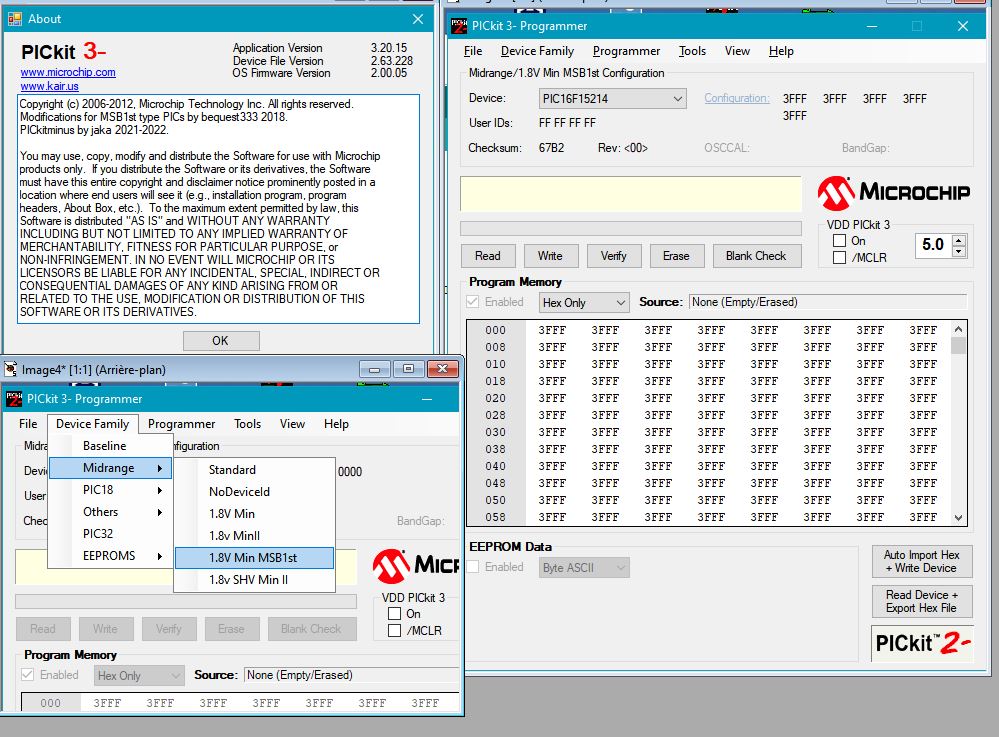This screenshot has width=999, height=737.
Task: Open Hex Only dropdown in lower programmer window
Action: [140, 676]
